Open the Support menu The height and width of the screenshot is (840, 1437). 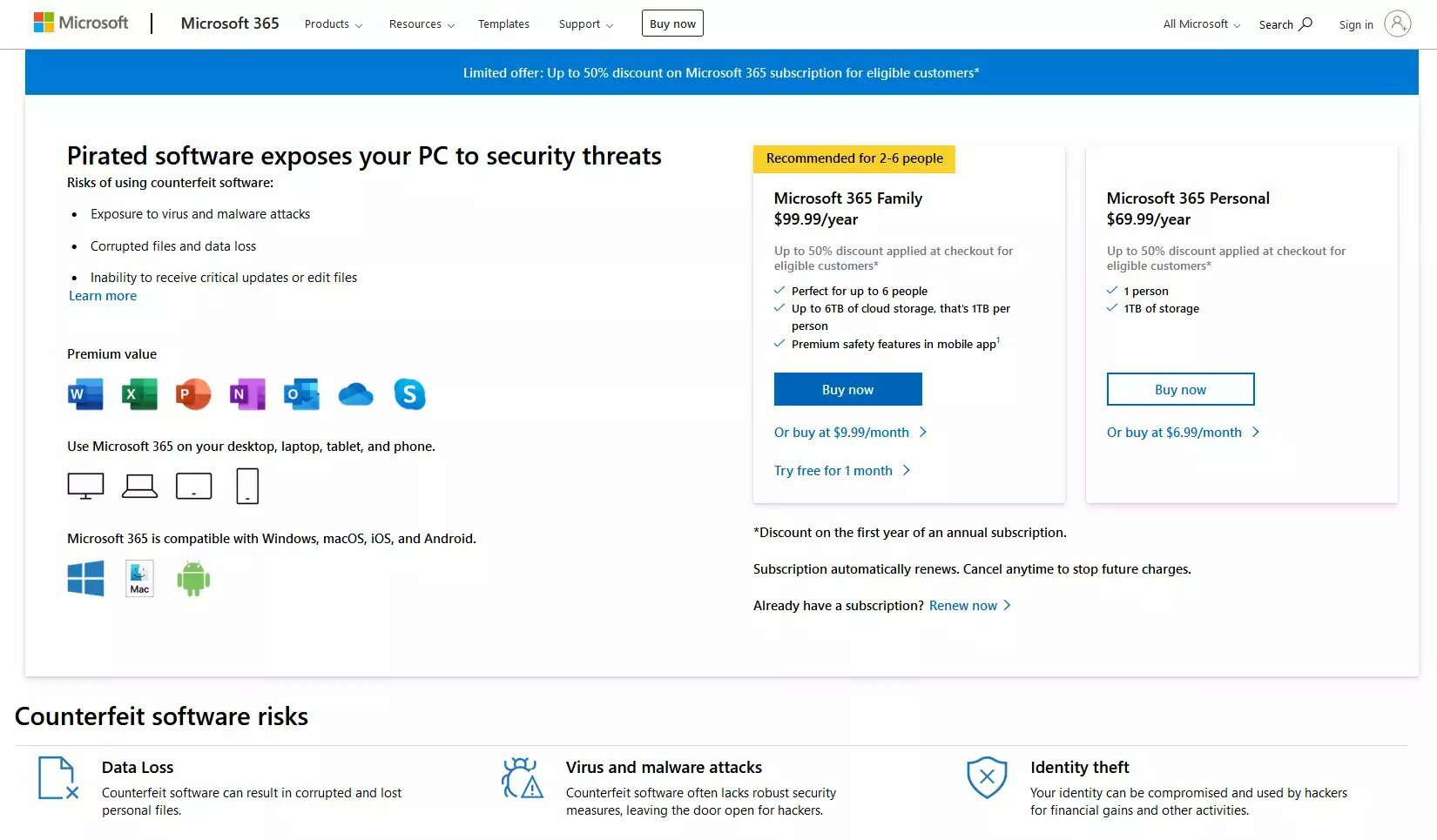[585, 24]
